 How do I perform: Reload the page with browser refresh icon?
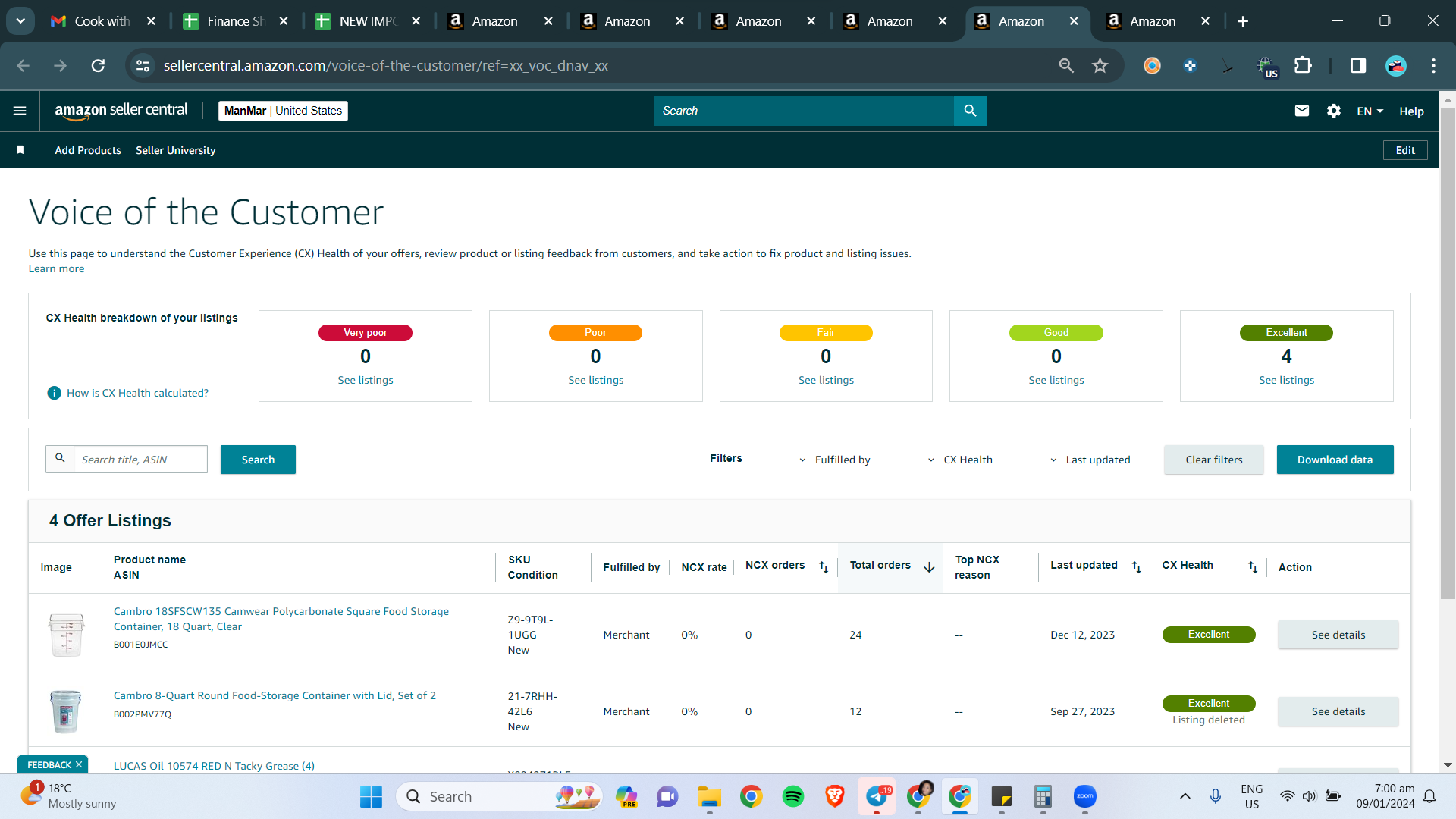[x=98, y=66]
